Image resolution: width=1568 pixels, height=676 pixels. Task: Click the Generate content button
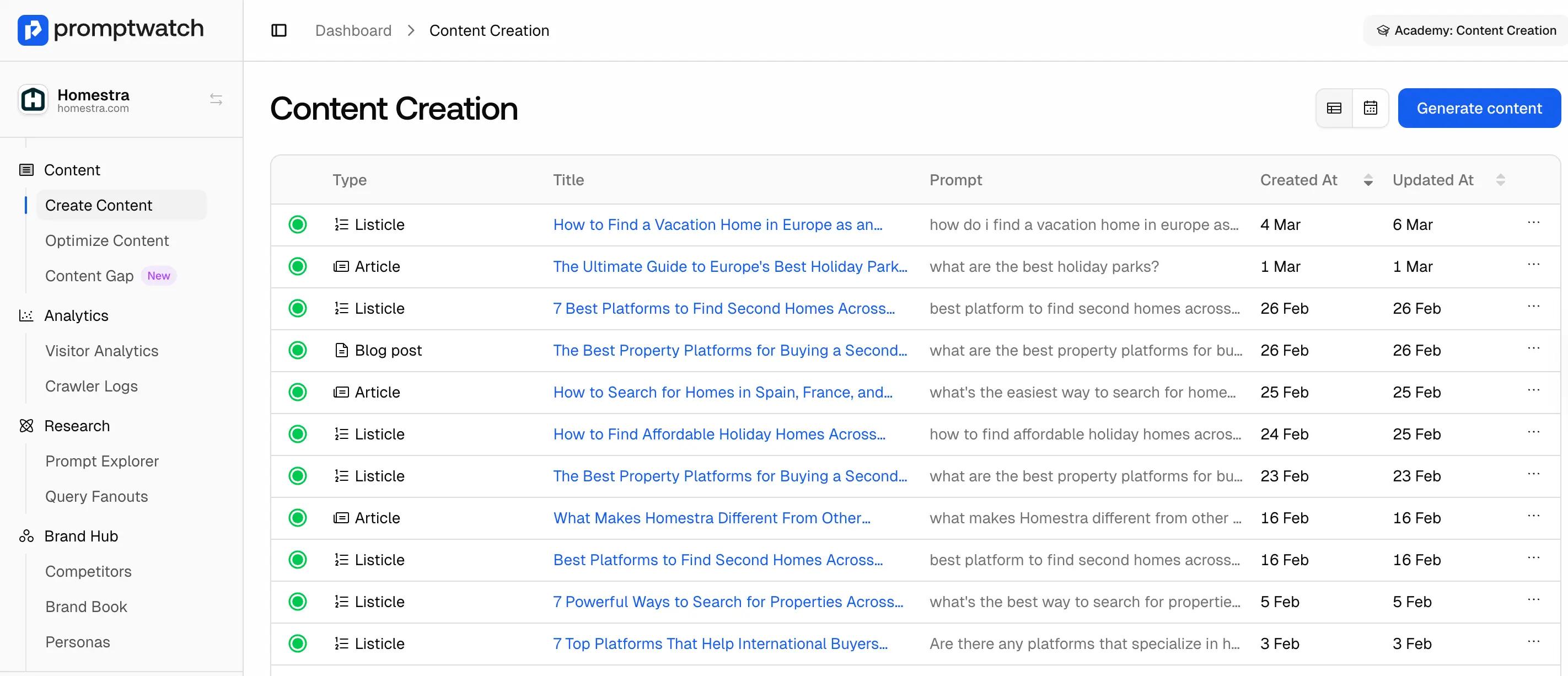click(x=1479, y=109)
